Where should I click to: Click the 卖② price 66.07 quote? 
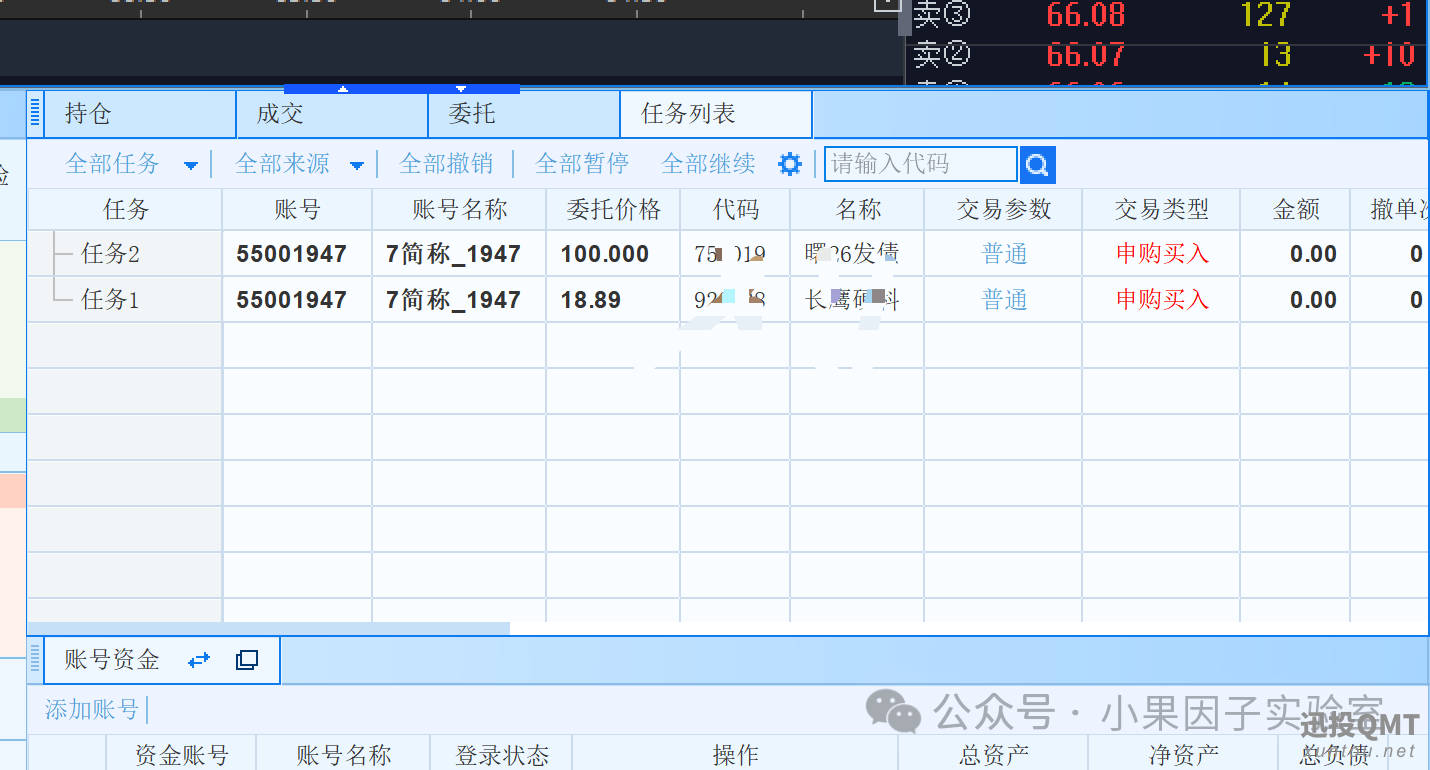(1086, 54)
